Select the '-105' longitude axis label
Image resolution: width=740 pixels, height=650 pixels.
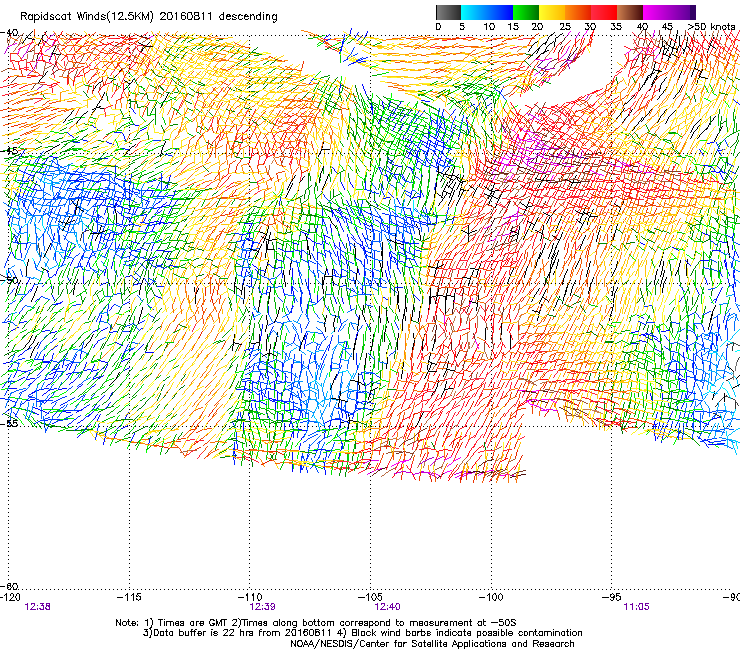(370, 597)
